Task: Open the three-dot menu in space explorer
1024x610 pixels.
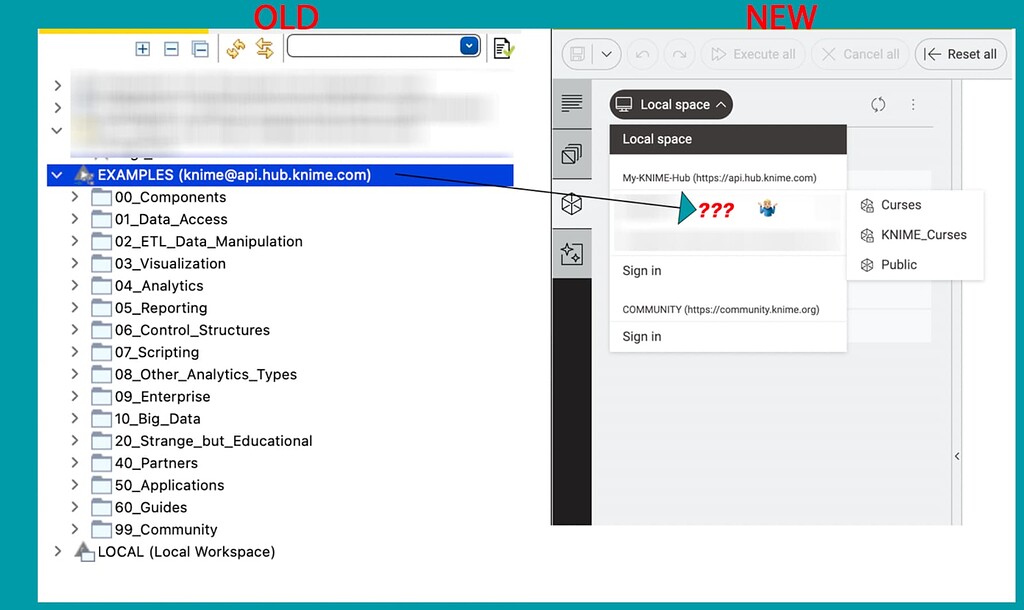Action: click(x=915, y=104)
